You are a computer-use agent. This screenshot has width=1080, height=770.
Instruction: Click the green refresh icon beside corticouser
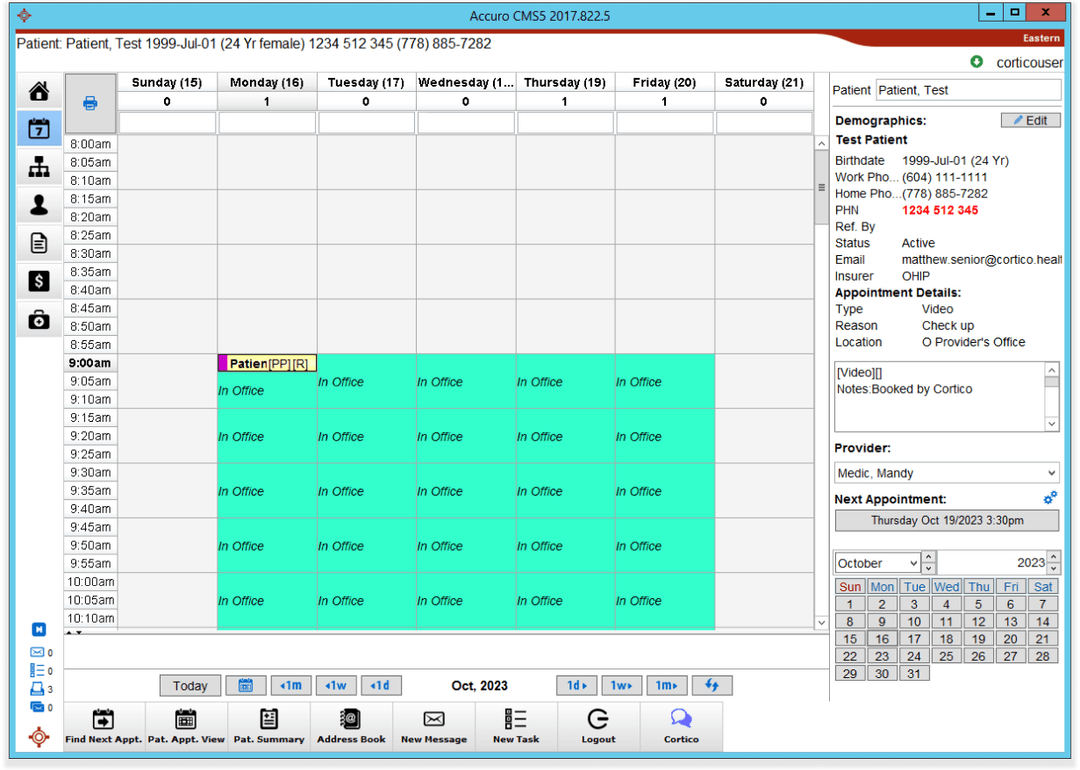pyautogui.click(x=977, y=61)
